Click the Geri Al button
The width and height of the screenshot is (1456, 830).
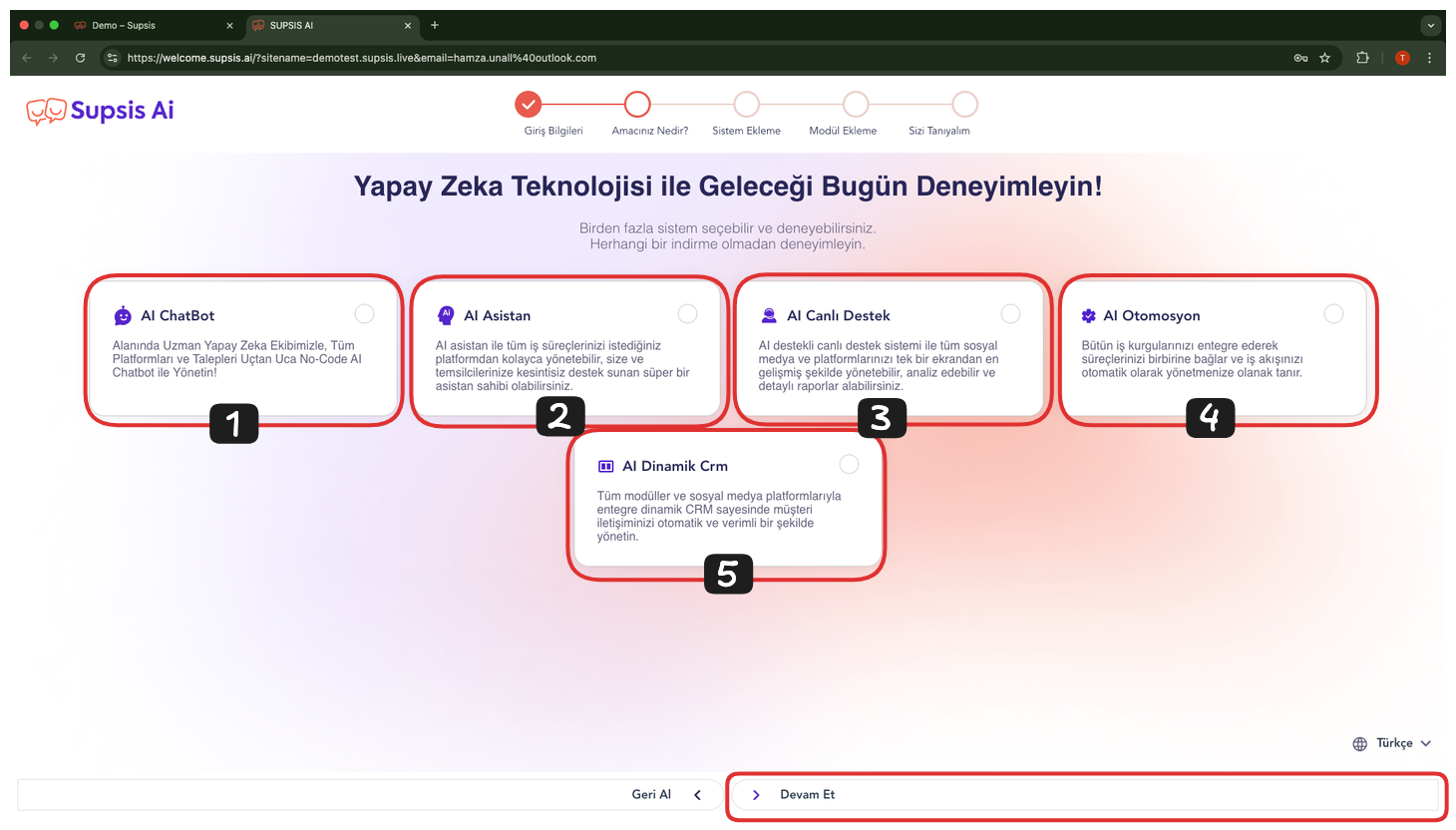click(x=369, y=795)
